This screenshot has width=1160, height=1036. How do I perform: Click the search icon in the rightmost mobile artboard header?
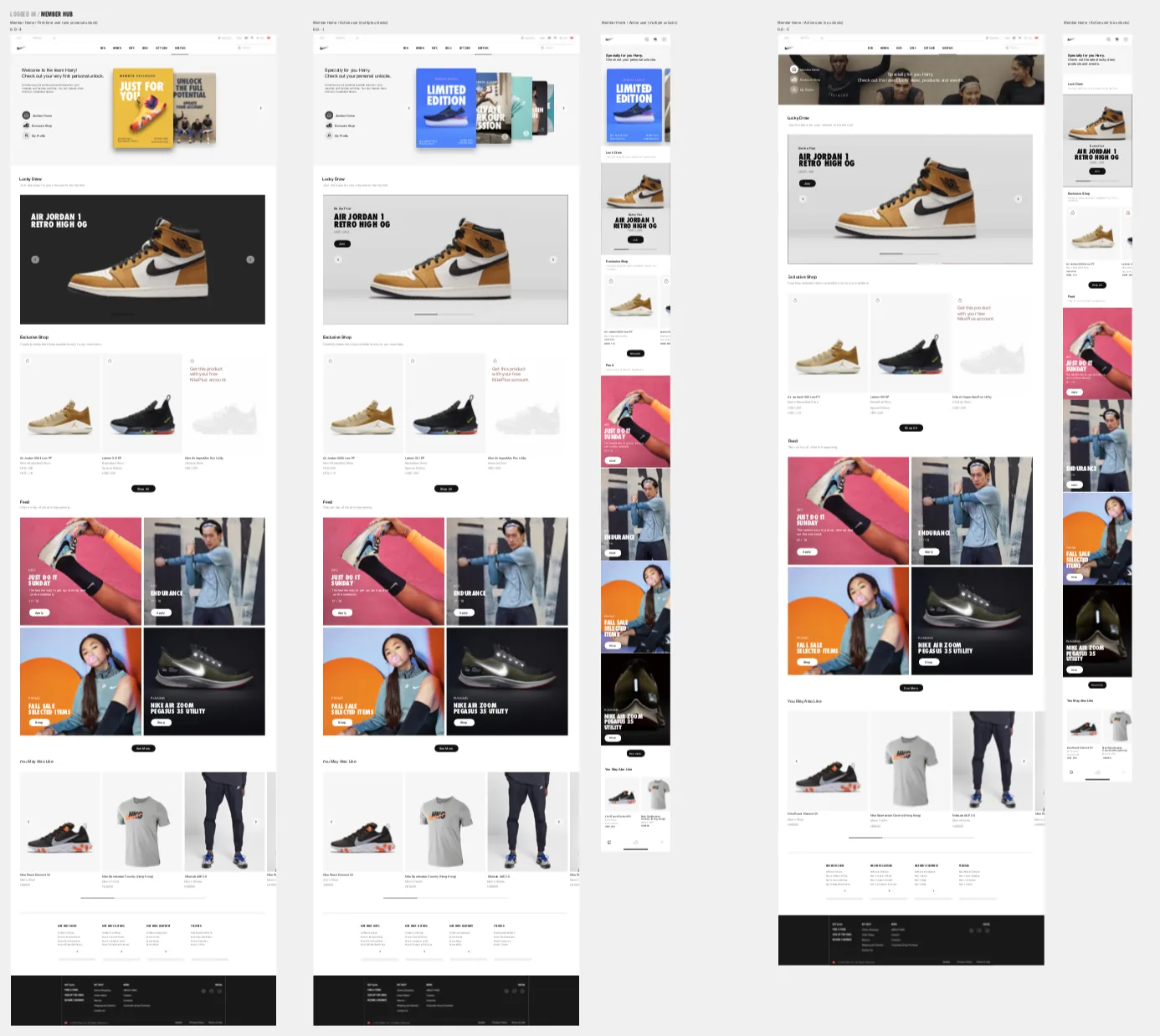point(1109,39)
